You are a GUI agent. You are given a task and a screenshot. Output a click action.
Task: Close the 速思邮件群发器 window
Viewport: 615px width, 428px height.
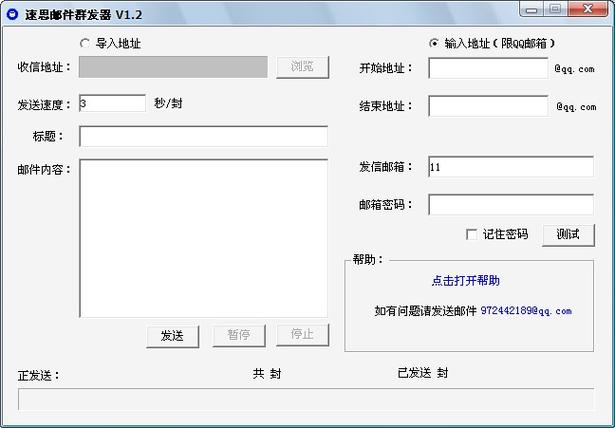pyautogui.click(x=588, y=9)
